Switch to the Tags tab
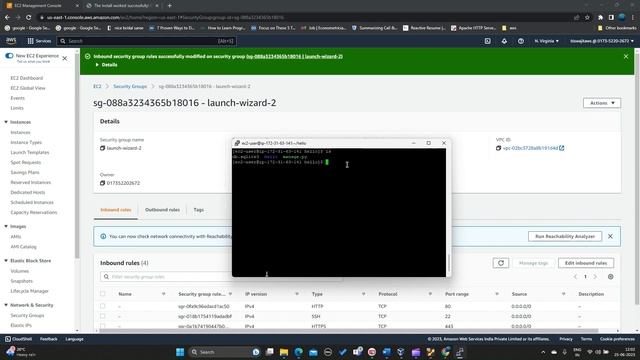 click(x=198, y=210)
